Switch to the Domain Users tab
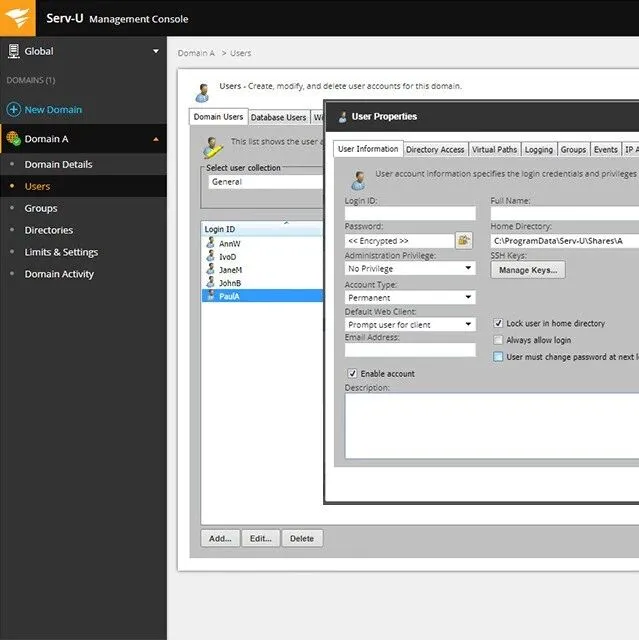 tap(218, 117)
